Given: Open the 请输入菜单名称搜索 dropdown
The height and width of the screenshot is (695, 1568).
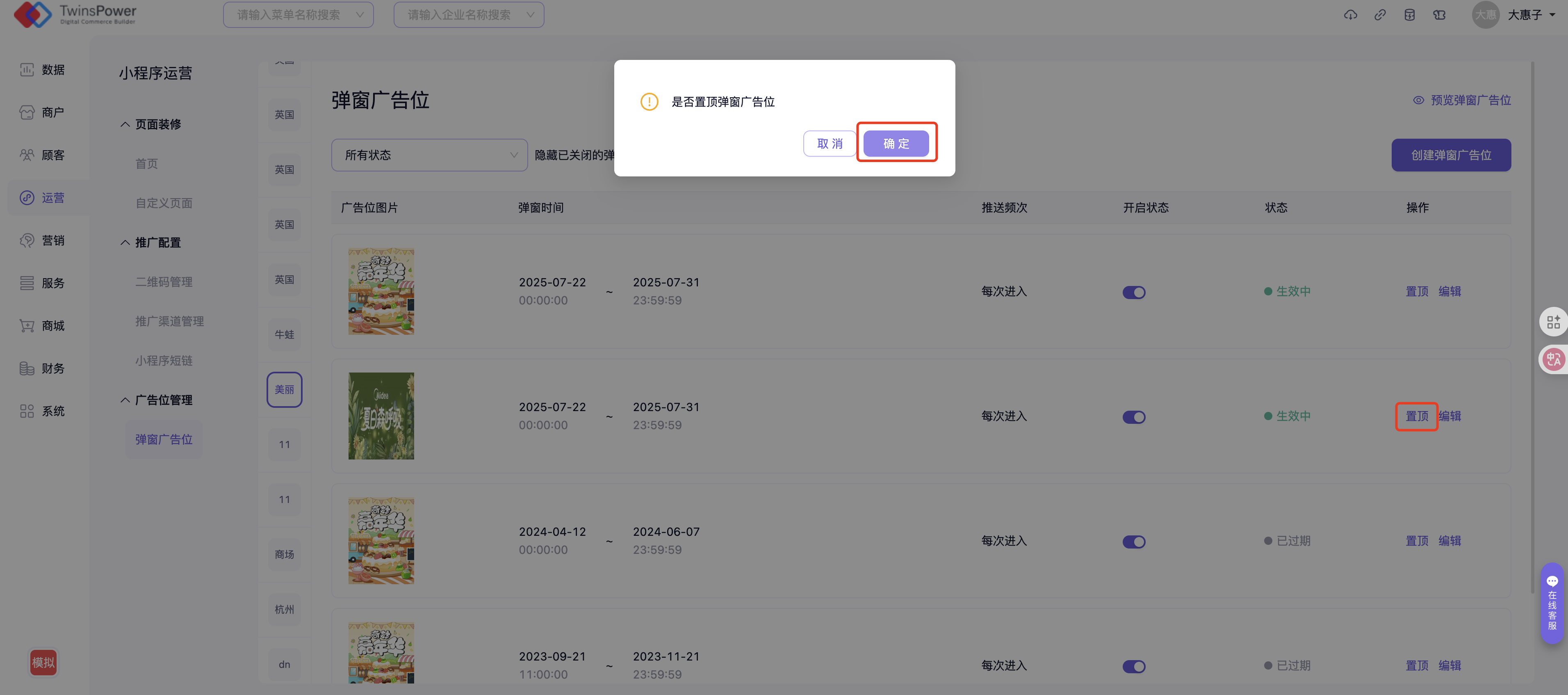Looking at the screenshot, I should coord(298,15).
